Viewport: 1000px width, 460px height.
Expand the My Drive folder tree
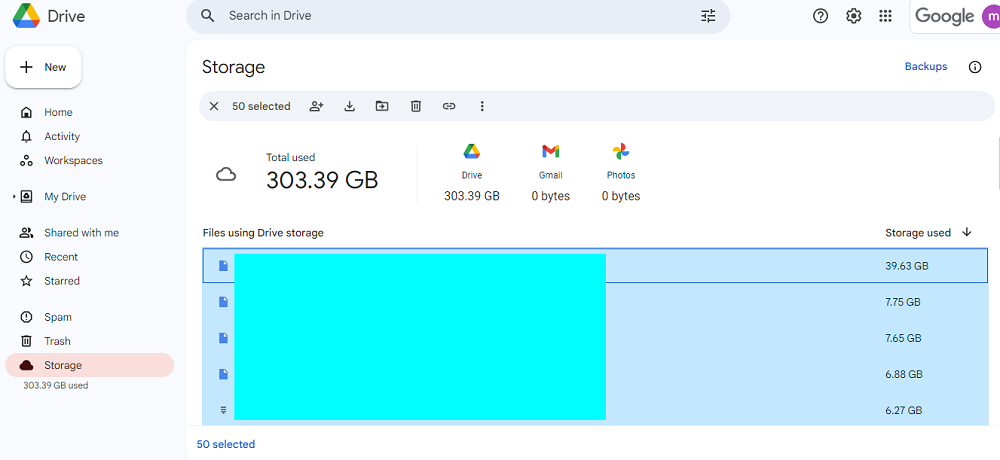pyautogui.click(x=14, y=197)
